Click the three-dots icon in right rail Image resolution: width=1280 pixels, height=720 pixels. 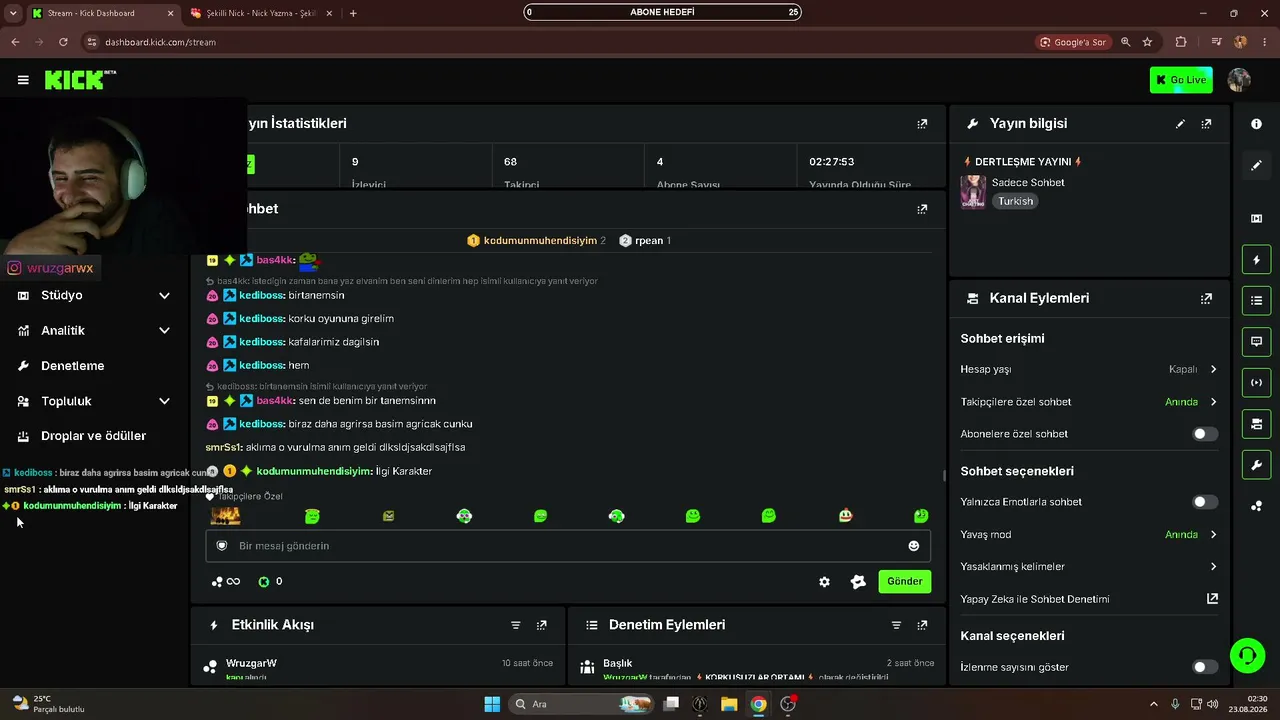(1257, 506)
